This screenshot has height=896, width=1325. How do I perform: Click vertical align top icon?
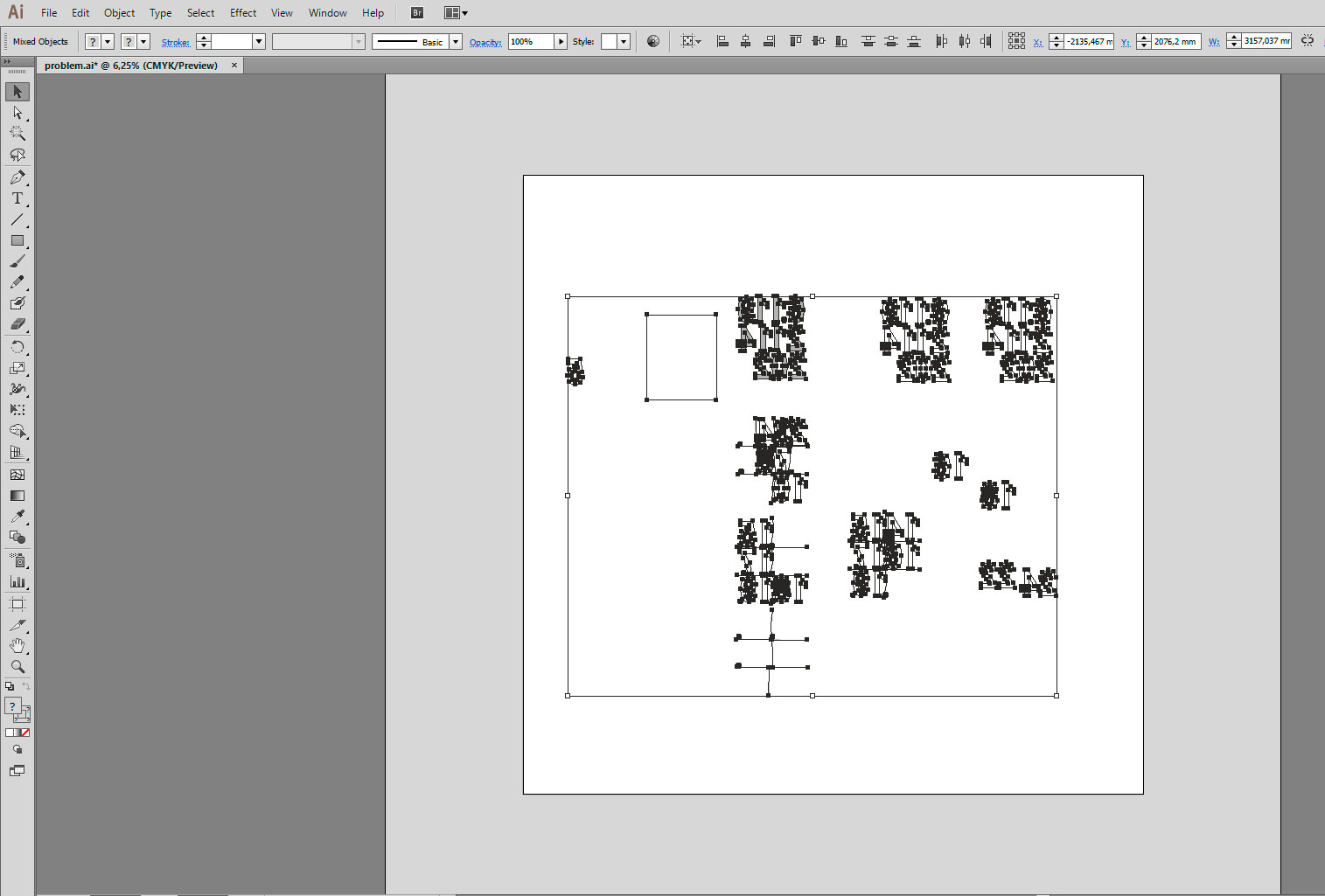click(795, 41)
